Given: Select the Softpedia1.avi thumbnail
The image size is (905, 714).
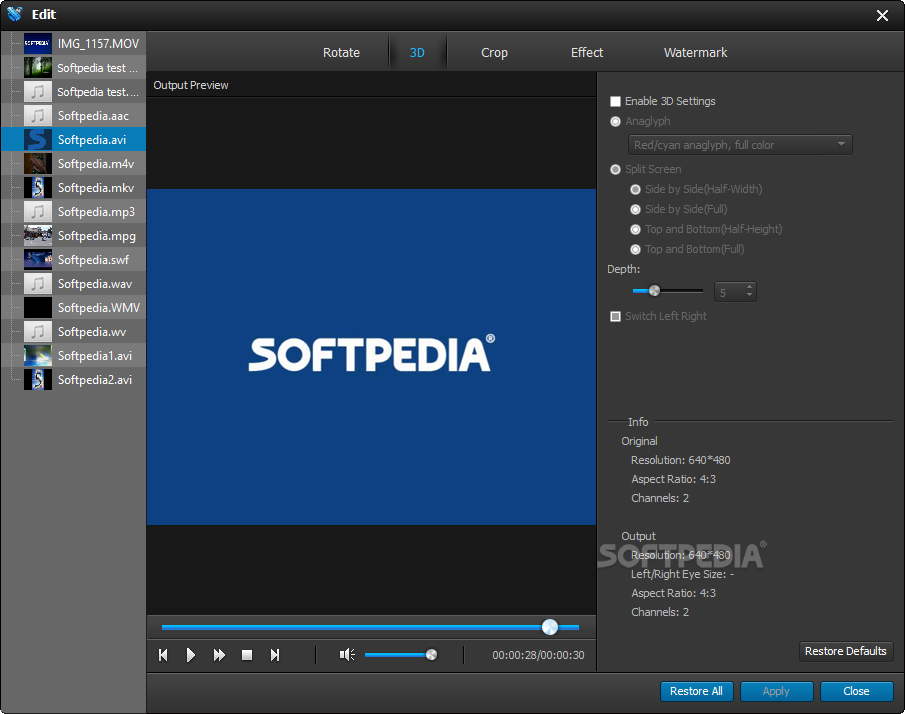Looking at the screenshot, I should click(x=38, y=356).
